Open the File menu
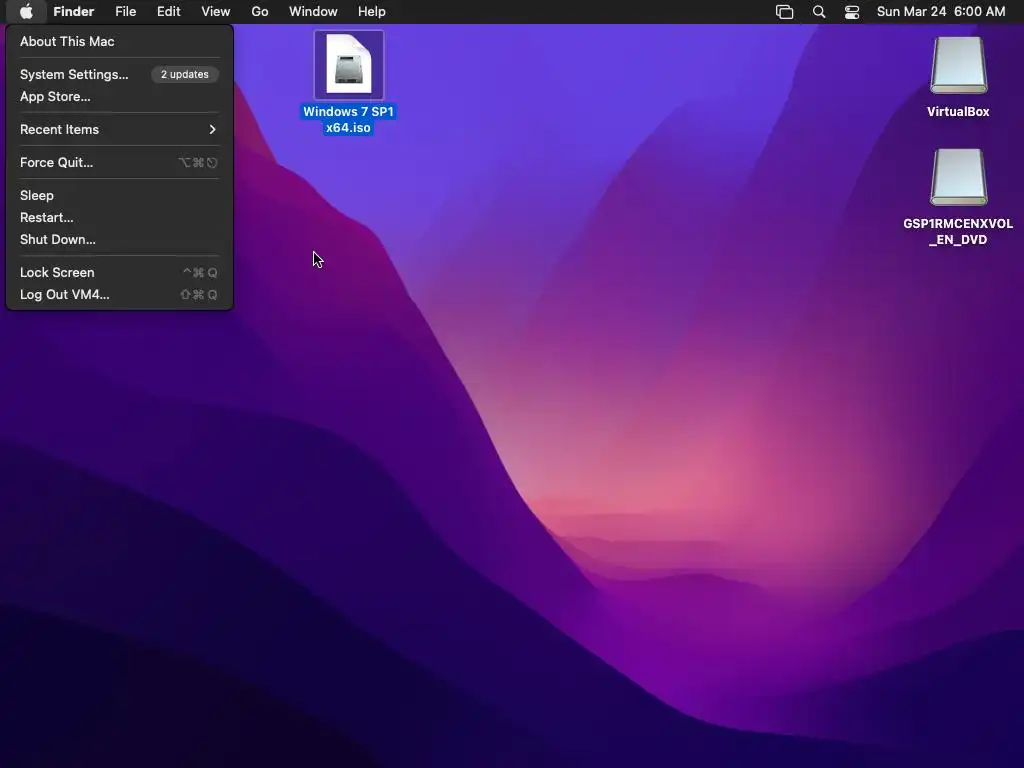Viewport: 1024px width, 768px height. point(125,12)
